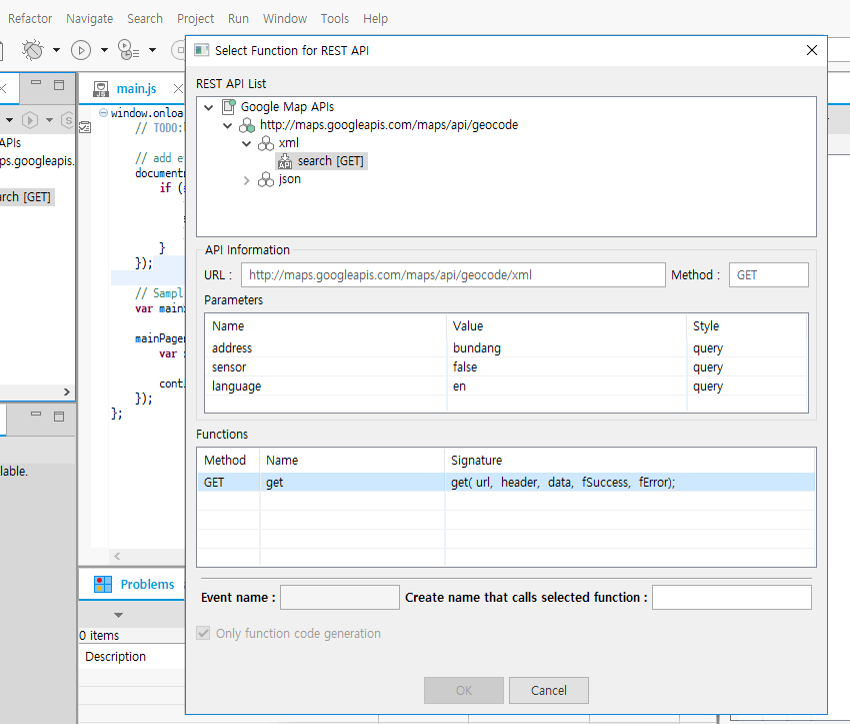Select the Debug tool in the toolbar
850x724 pixels.
(33, 50)
